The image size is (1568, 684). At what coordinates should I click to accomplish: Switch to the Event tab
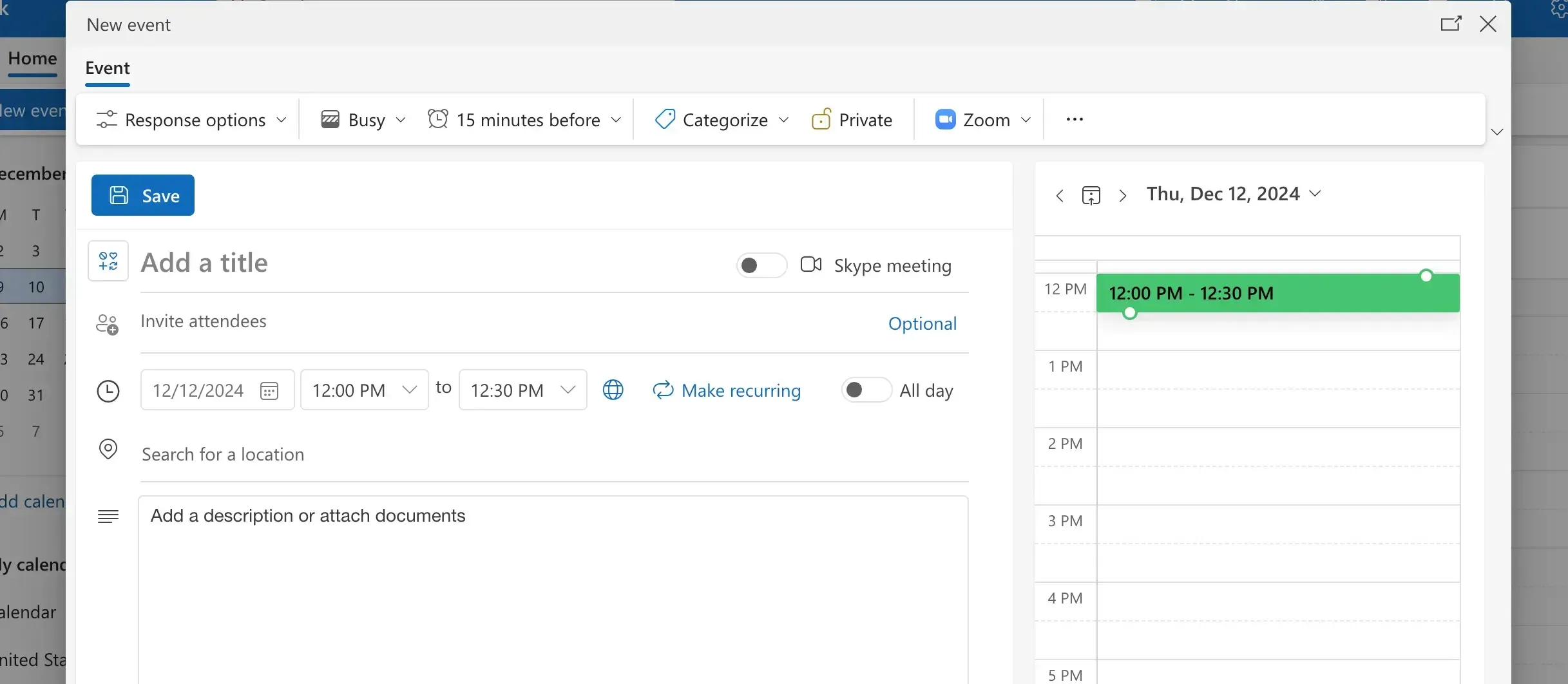tap(107, 68)
